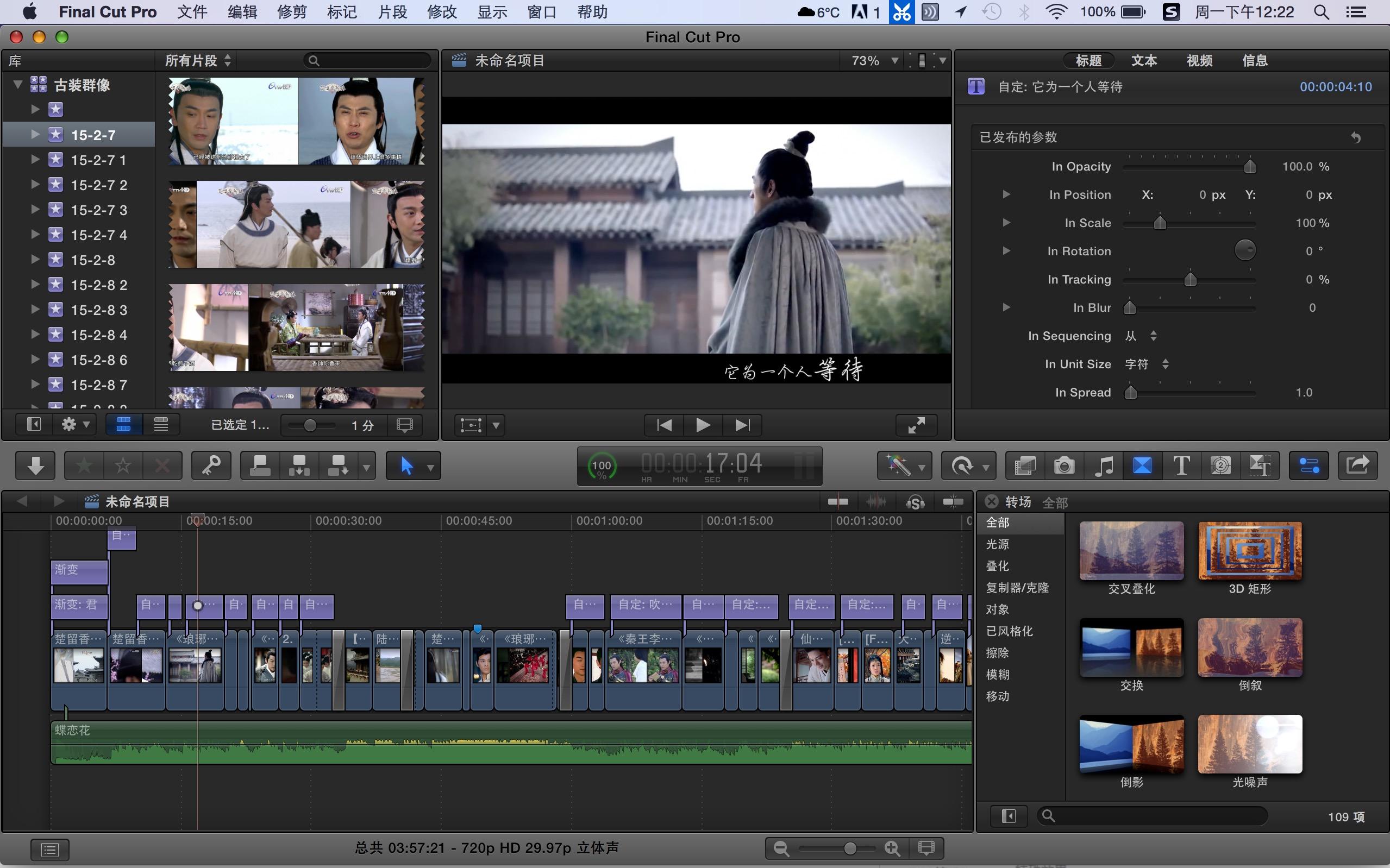Go to previous edit in viewer
Screen dimensions: 1390x868
664,425
